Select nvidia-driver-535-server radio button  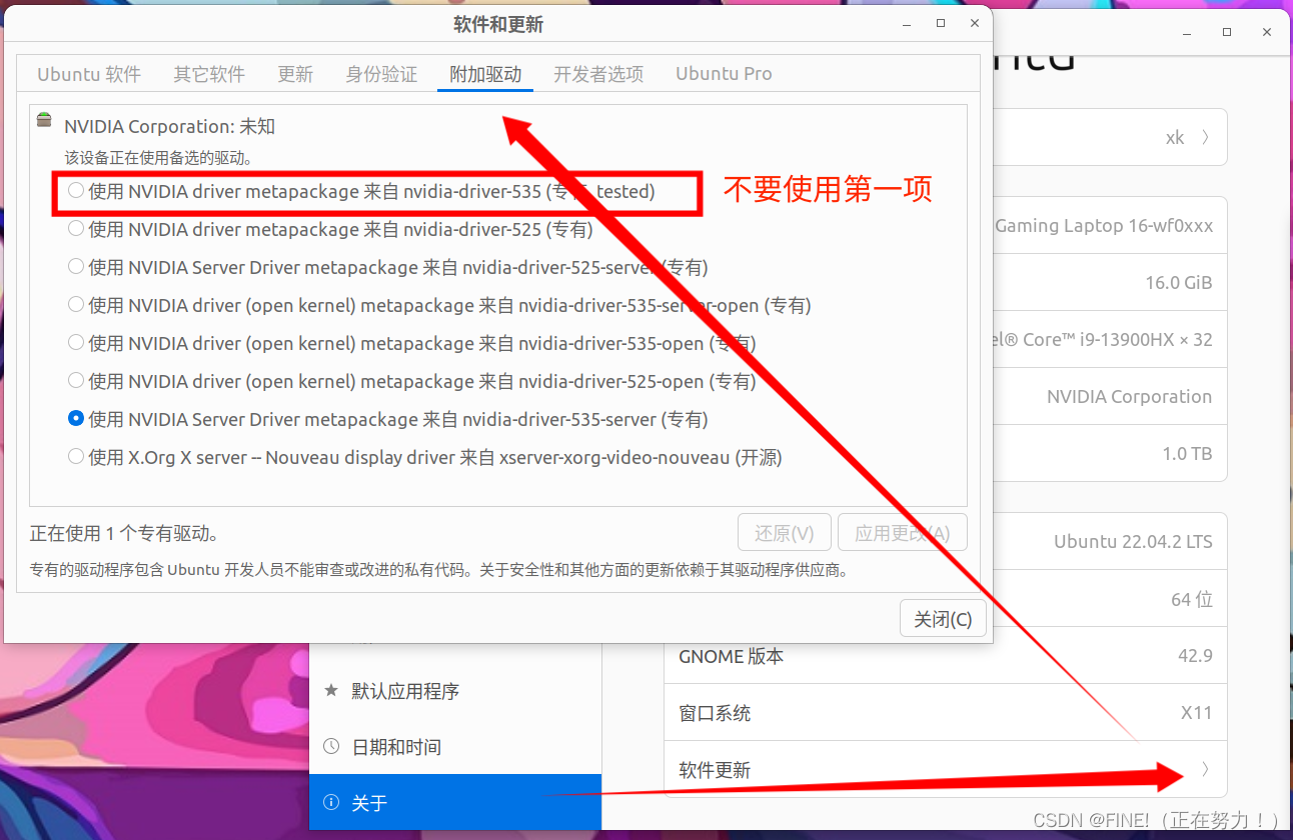click(76, 419)
